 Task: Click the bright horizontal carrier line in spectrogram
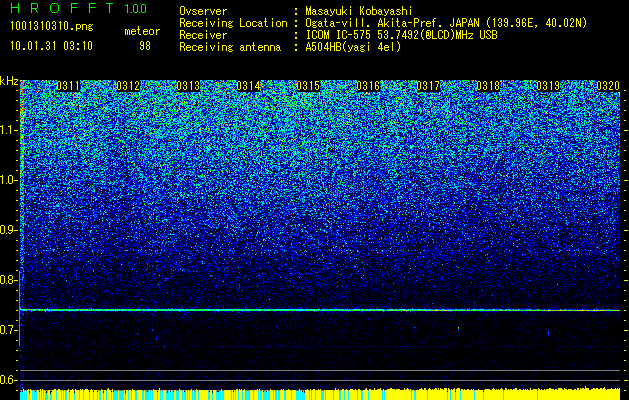[320, 310]
